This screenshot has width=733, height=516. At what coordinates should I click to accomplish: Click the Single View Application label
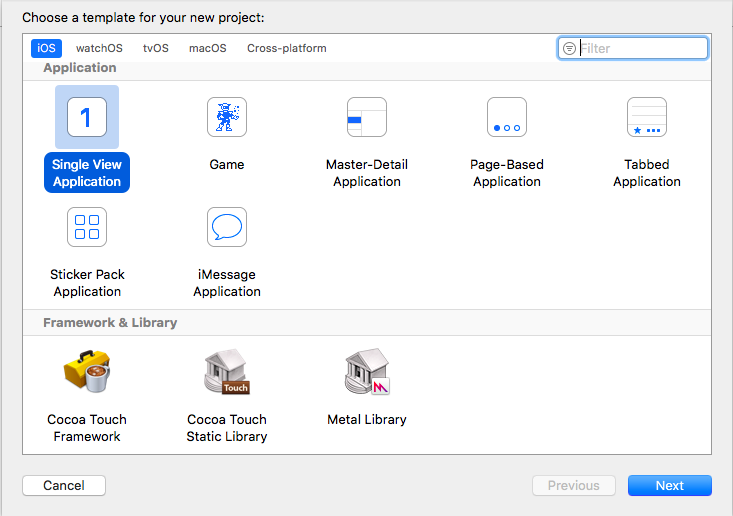click(x=87, y=172)
